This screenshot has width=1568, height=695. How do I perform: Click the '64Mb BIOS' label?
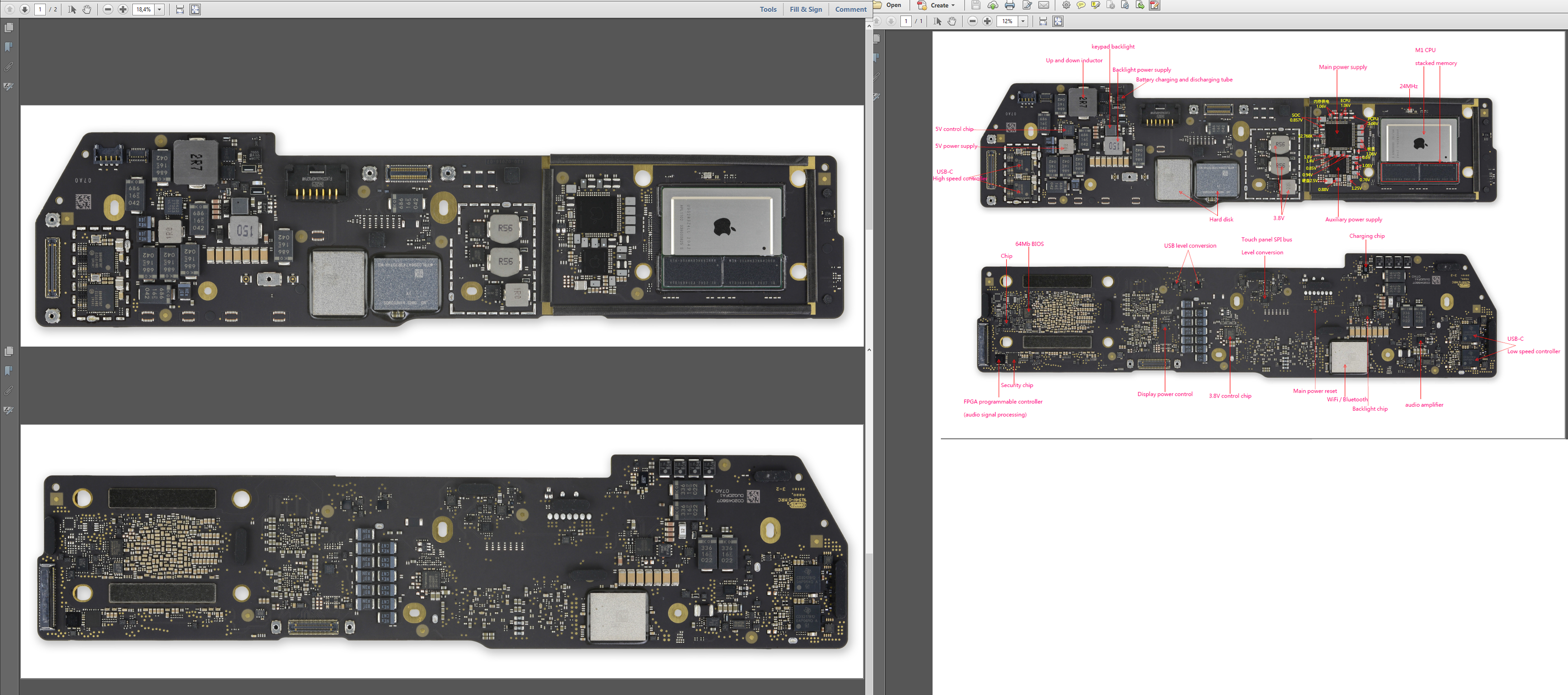point(1029,244)
